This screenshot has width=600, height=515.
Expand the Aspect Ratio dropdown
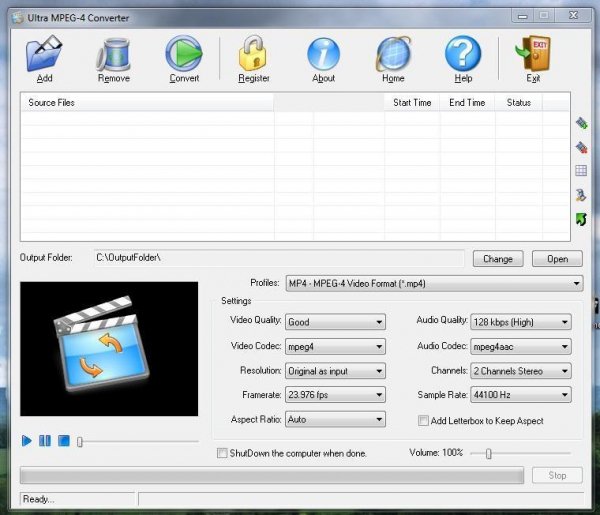pos(335,419)
